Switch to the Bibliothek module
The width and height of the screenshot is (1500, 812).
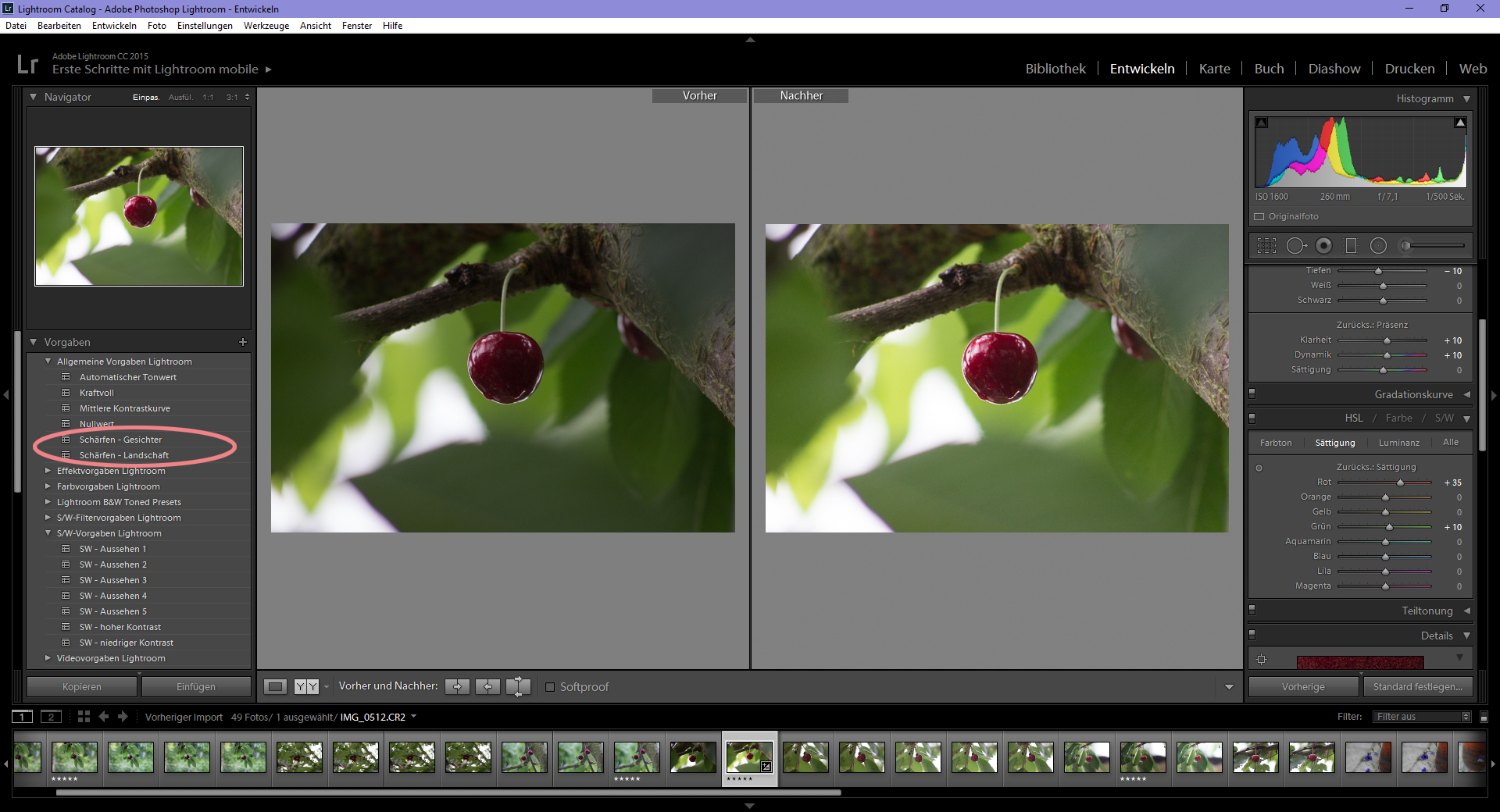click(1055, 68)
